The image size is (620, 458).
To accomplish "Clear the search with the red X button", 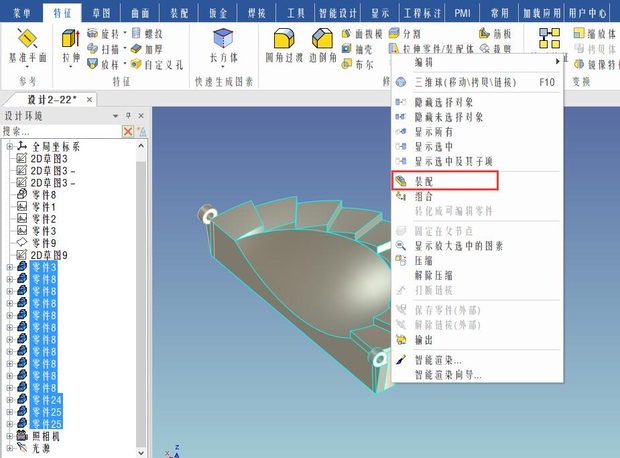I will tap(128, 131).
